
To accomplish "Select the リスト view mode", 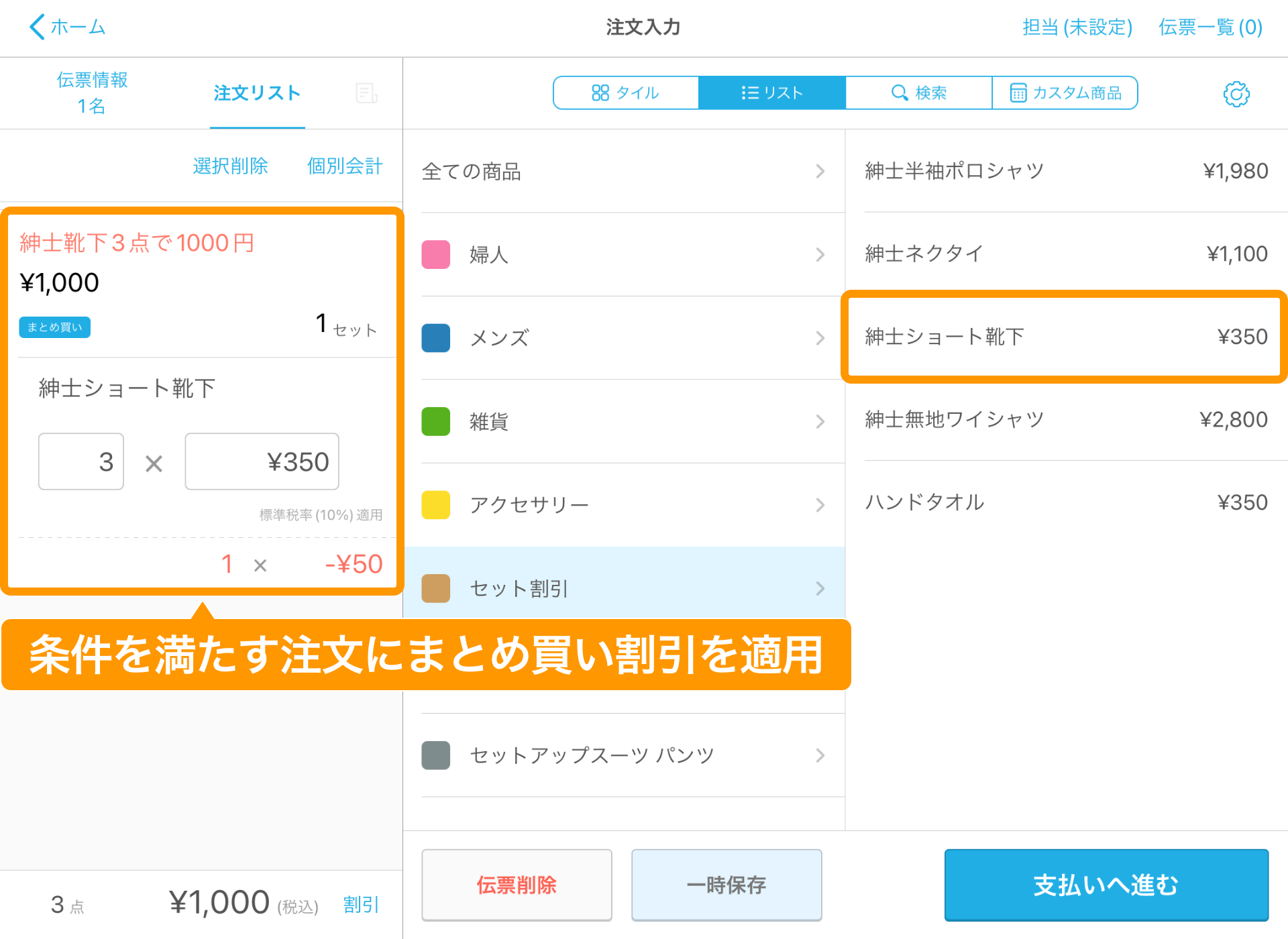I will pyautogui.click(x=771, y=93).
